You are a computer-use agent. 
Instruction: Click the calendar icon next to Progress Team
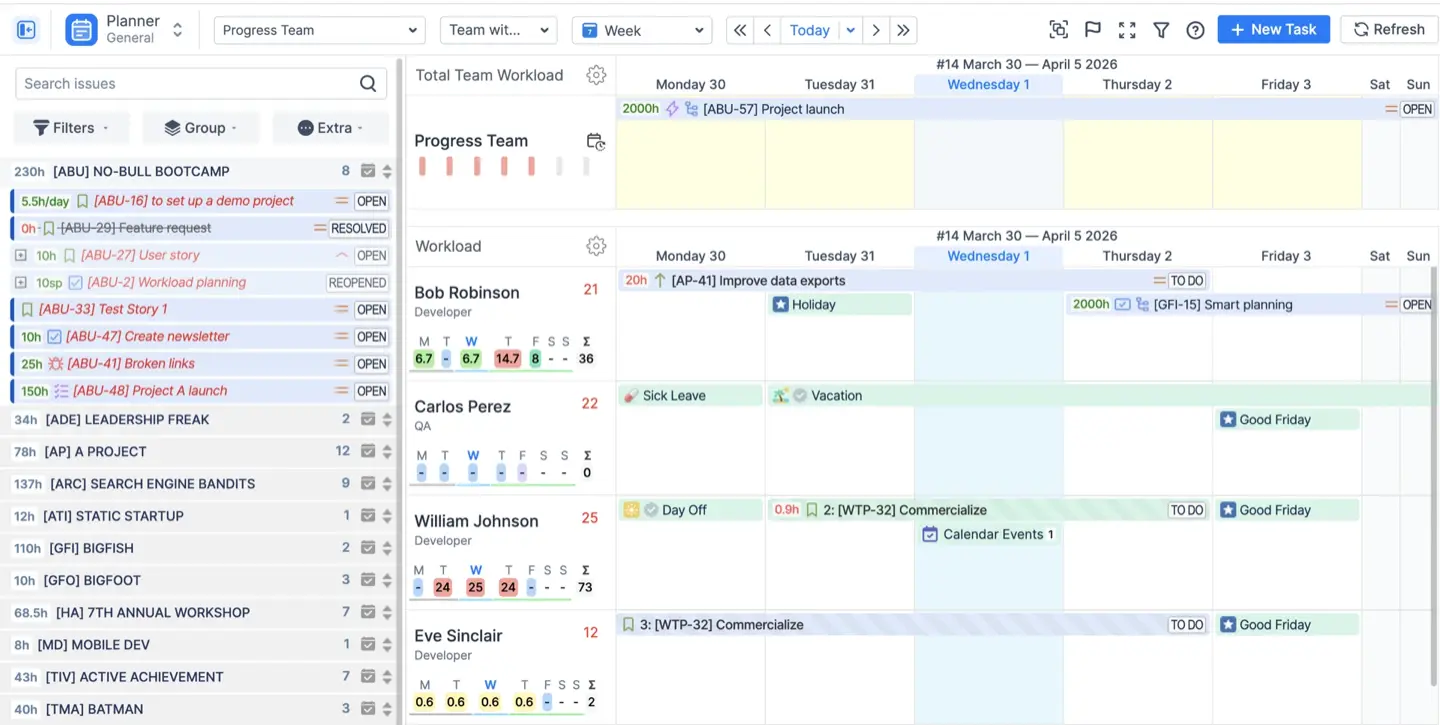596,142
